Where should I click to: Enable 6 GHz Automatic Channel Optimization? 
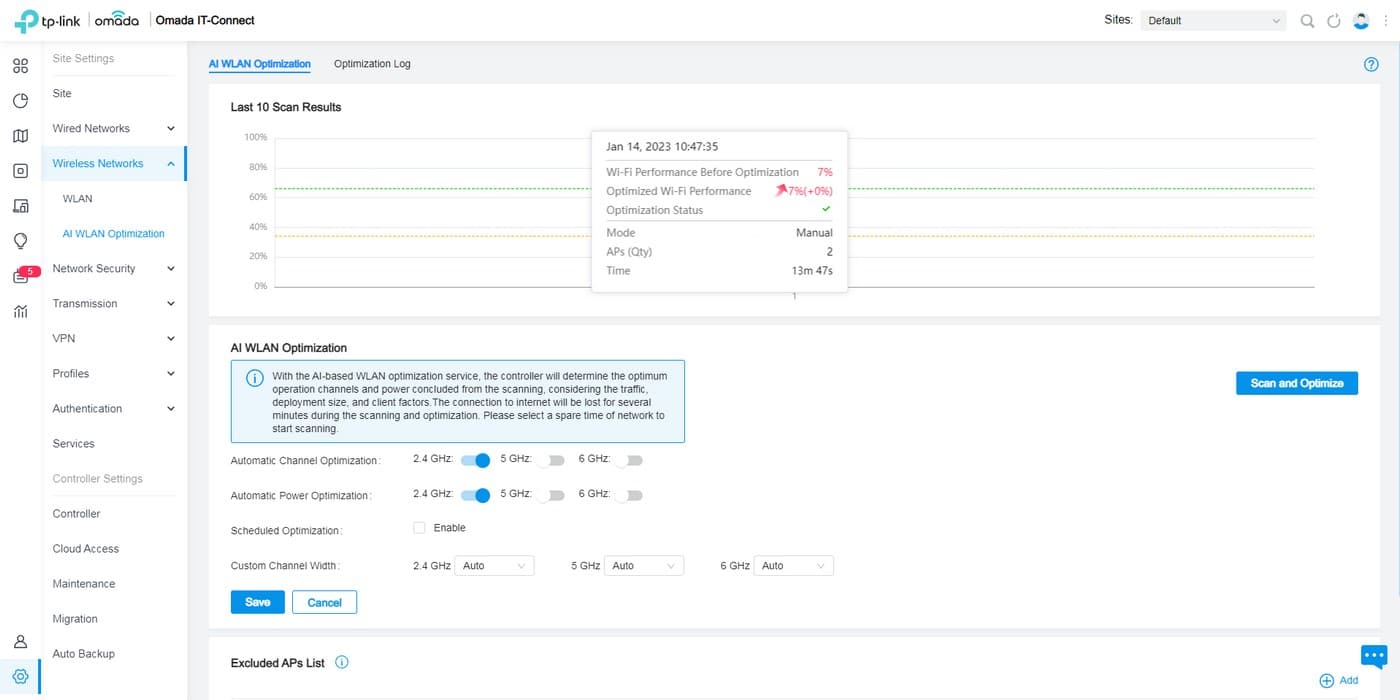click(630, 459)
